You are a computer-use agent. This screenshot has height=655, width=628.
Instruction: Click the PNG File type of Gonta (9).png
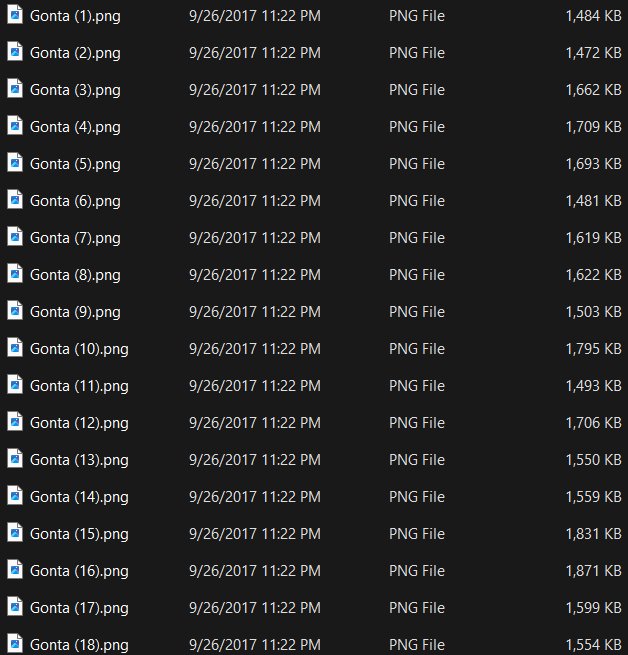tap(417, 312)
